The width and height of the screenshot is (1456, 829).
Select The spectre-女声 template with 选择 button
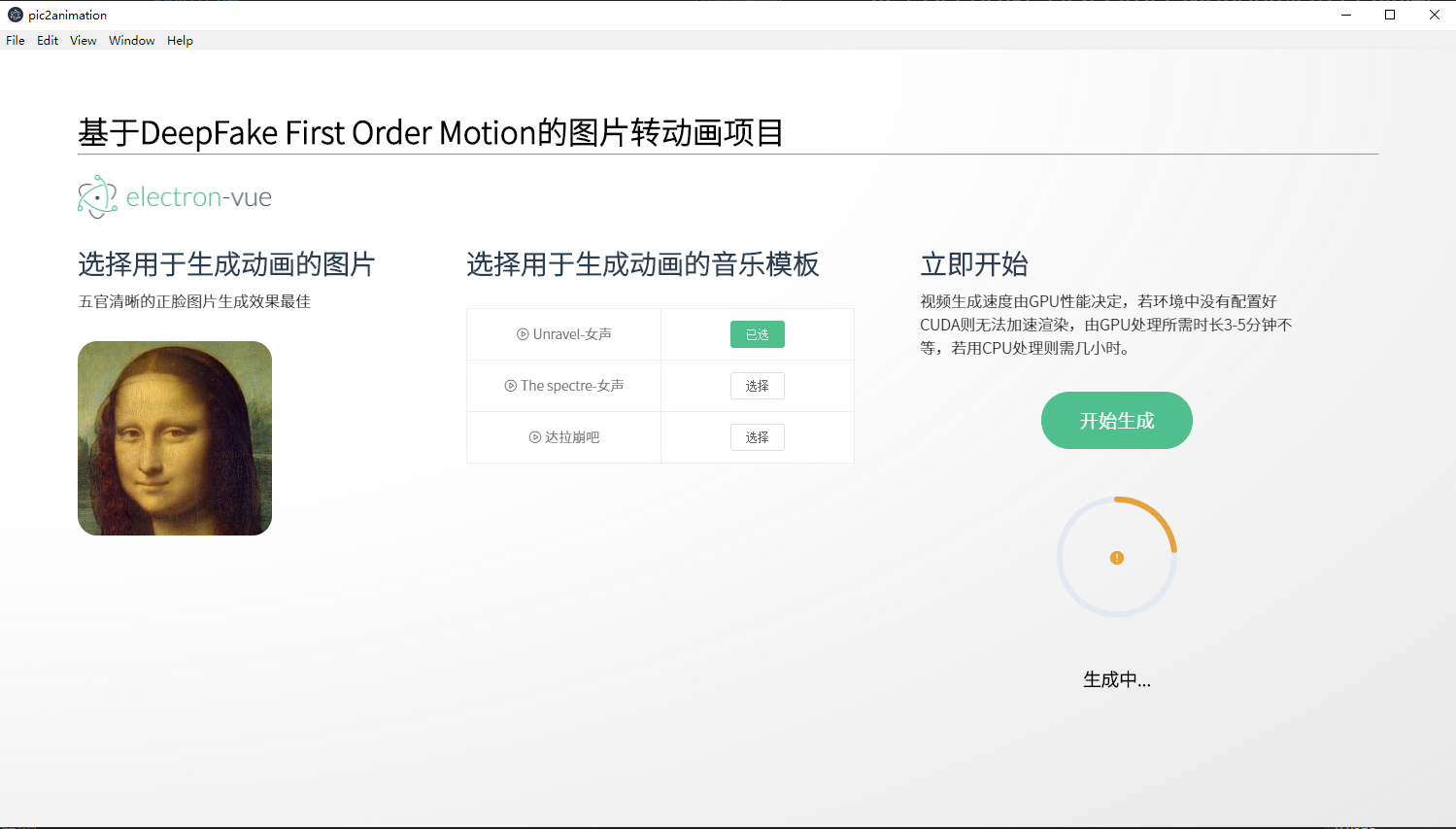[758, 386]
